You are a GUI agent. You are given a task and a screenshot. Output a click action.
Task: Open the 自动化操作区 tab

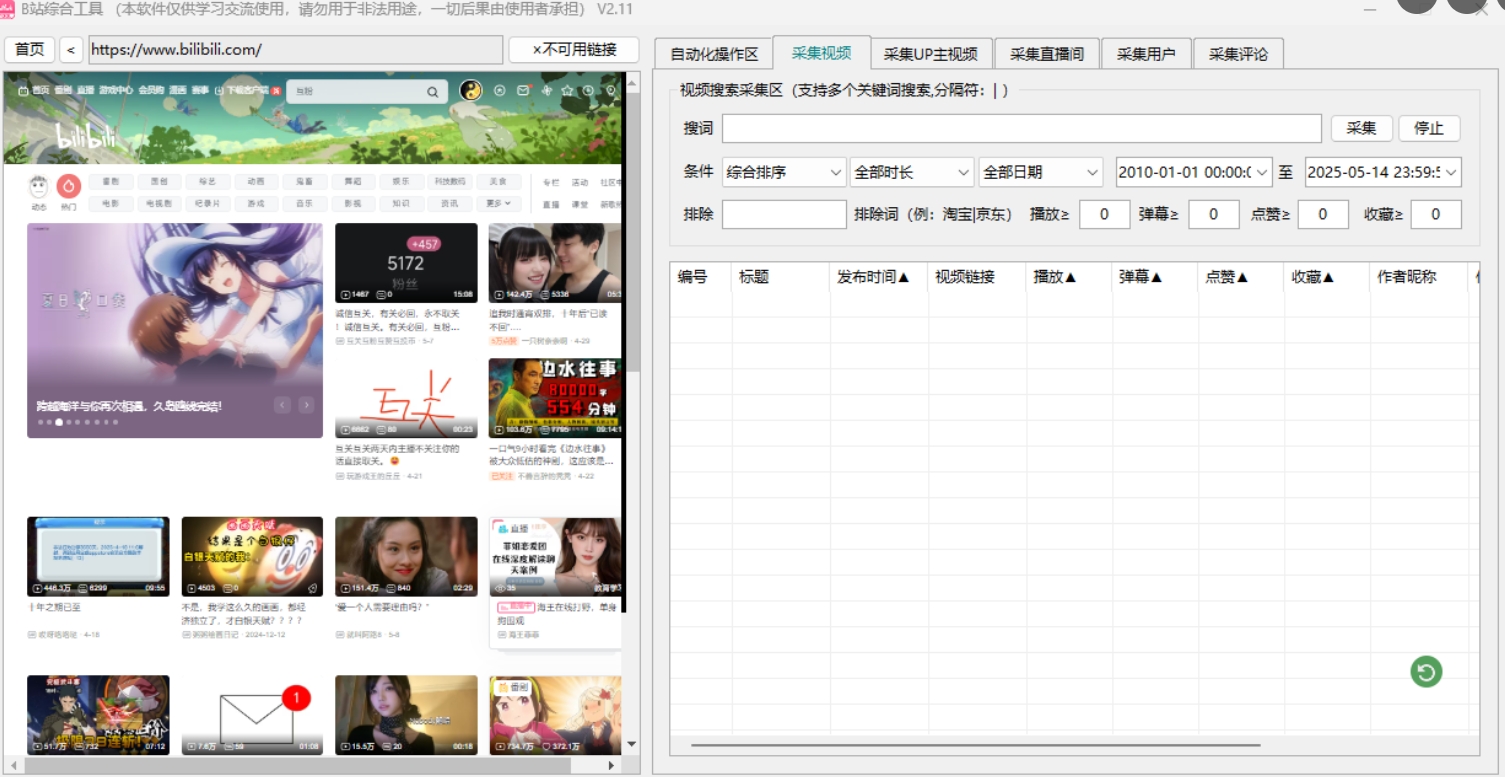[x=714, y=54]
